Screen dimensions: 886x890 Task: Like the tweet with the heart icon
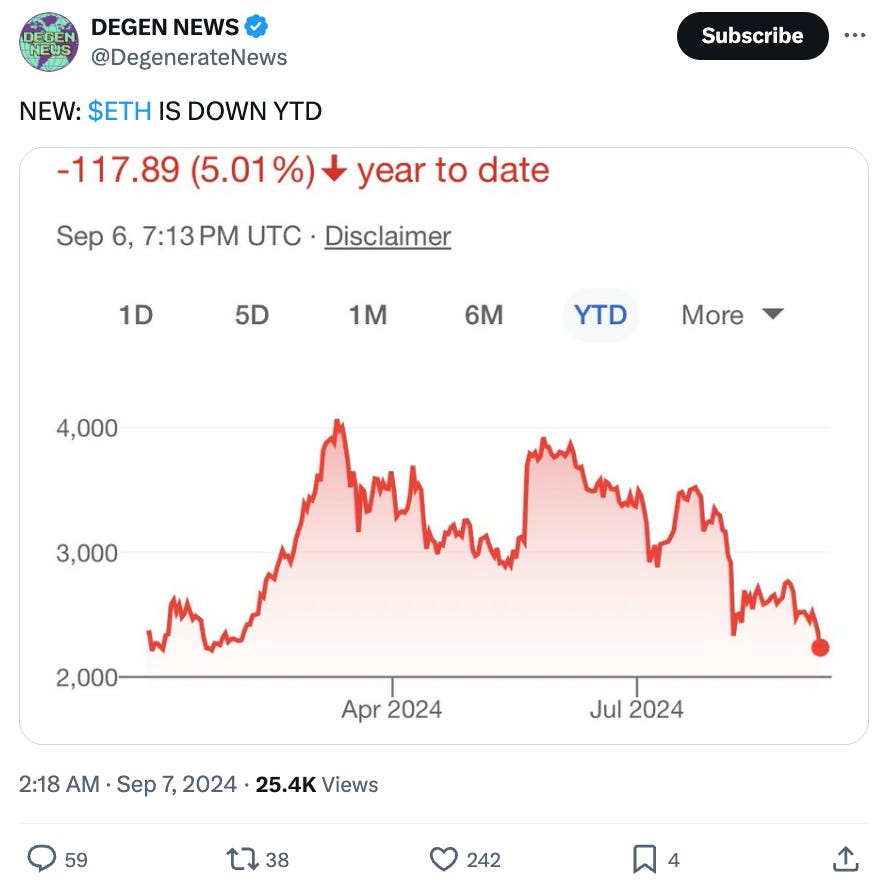pos(443,859)
